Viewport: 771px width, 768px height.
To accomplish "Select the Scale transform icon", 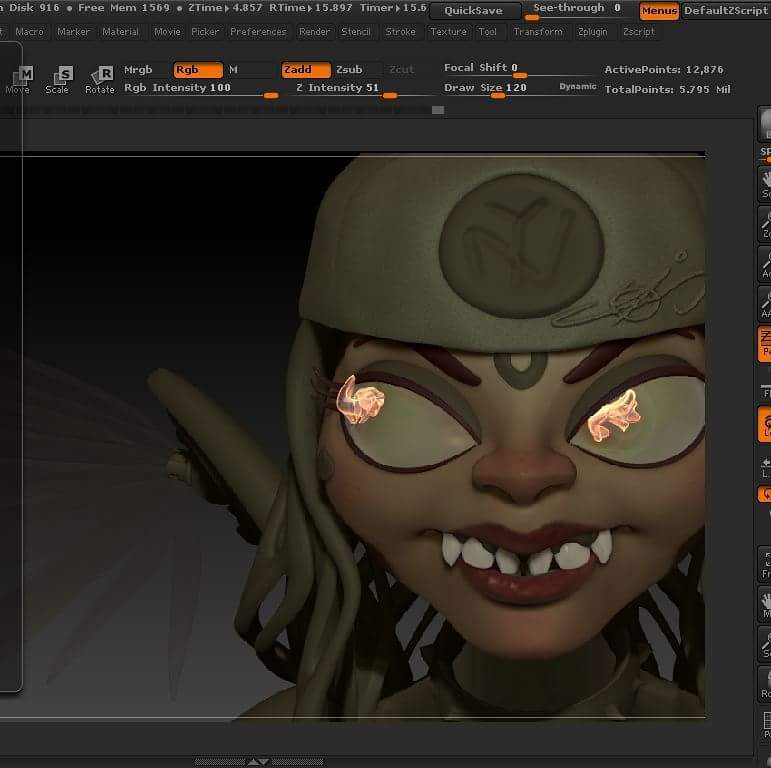I will pyautogui.click(x=58, y=80).
